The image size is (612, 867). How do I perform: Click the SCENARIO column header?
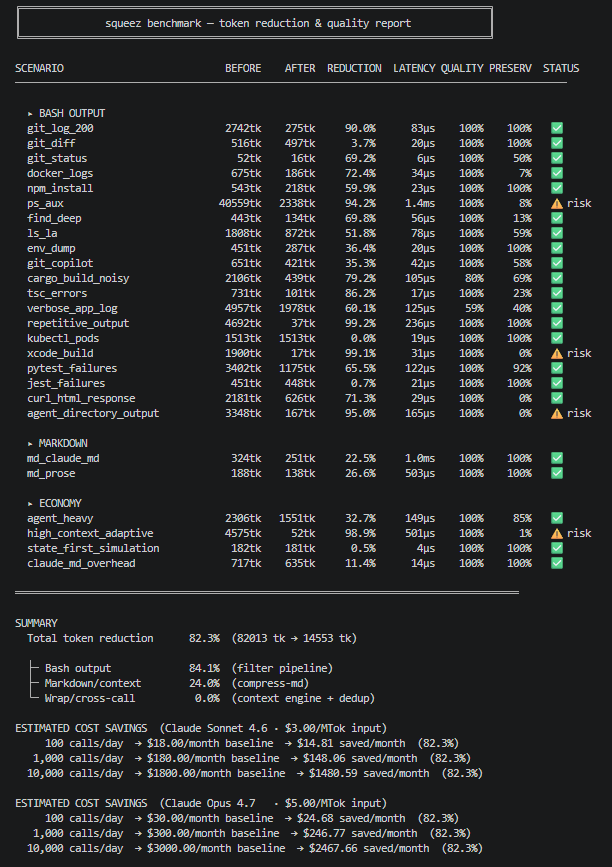point(39,68)
